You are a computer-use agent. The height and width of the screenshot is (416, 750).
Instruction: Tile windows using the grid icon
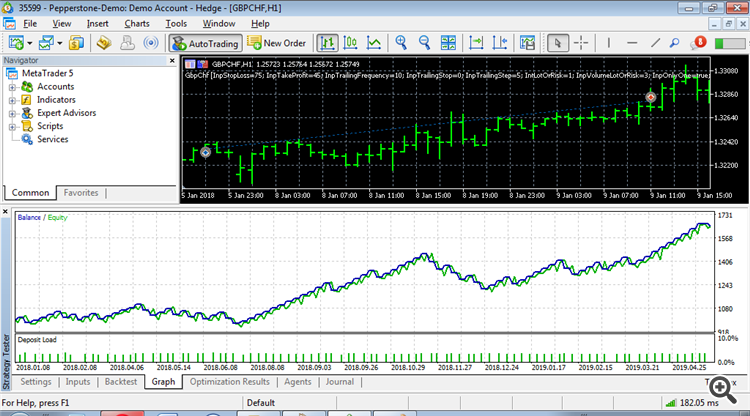coord(448,43)
